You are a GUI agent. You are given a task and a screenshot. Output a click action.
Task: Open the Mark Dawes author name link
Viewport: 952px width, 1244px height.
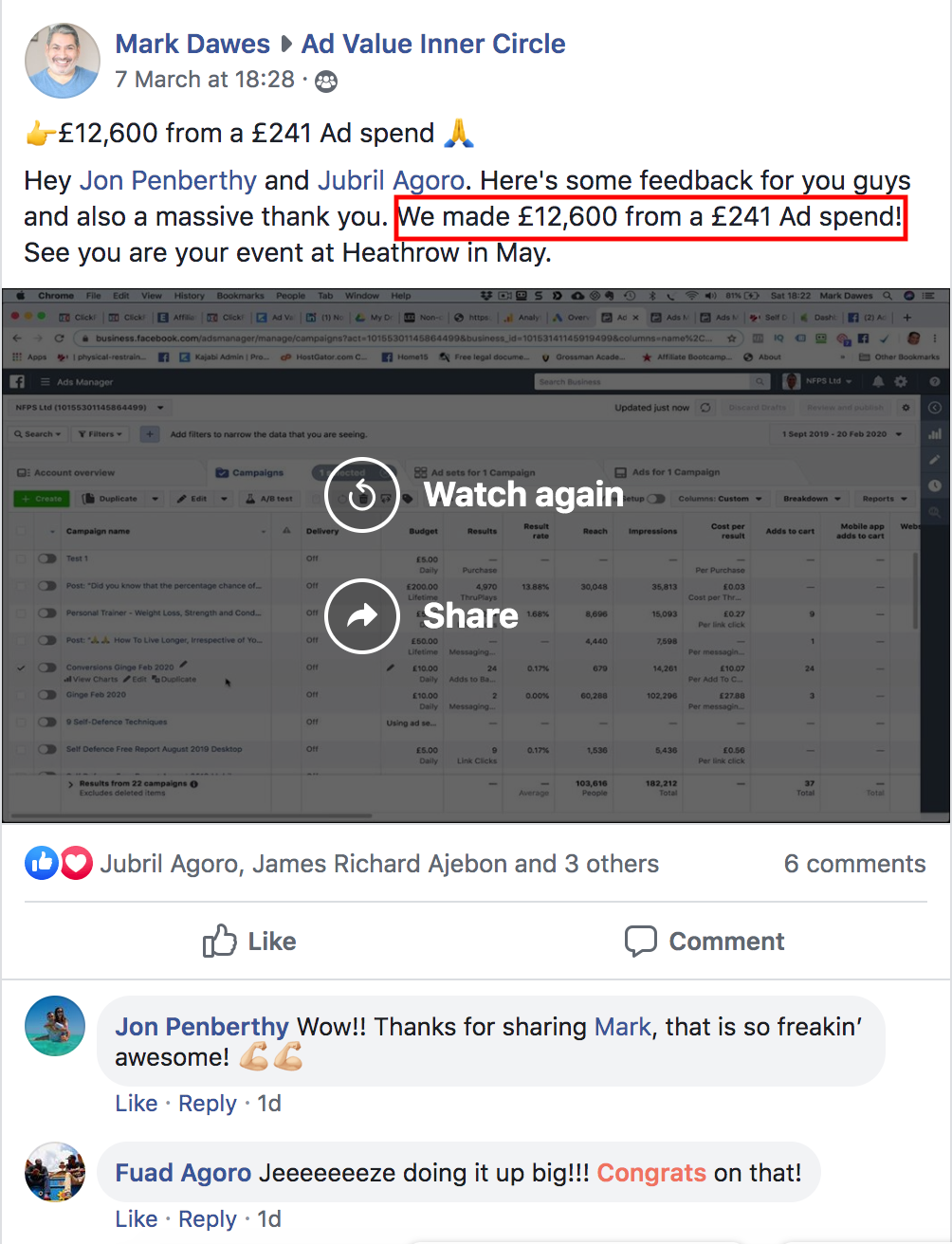pyautogui.click(x=192, y=44)
